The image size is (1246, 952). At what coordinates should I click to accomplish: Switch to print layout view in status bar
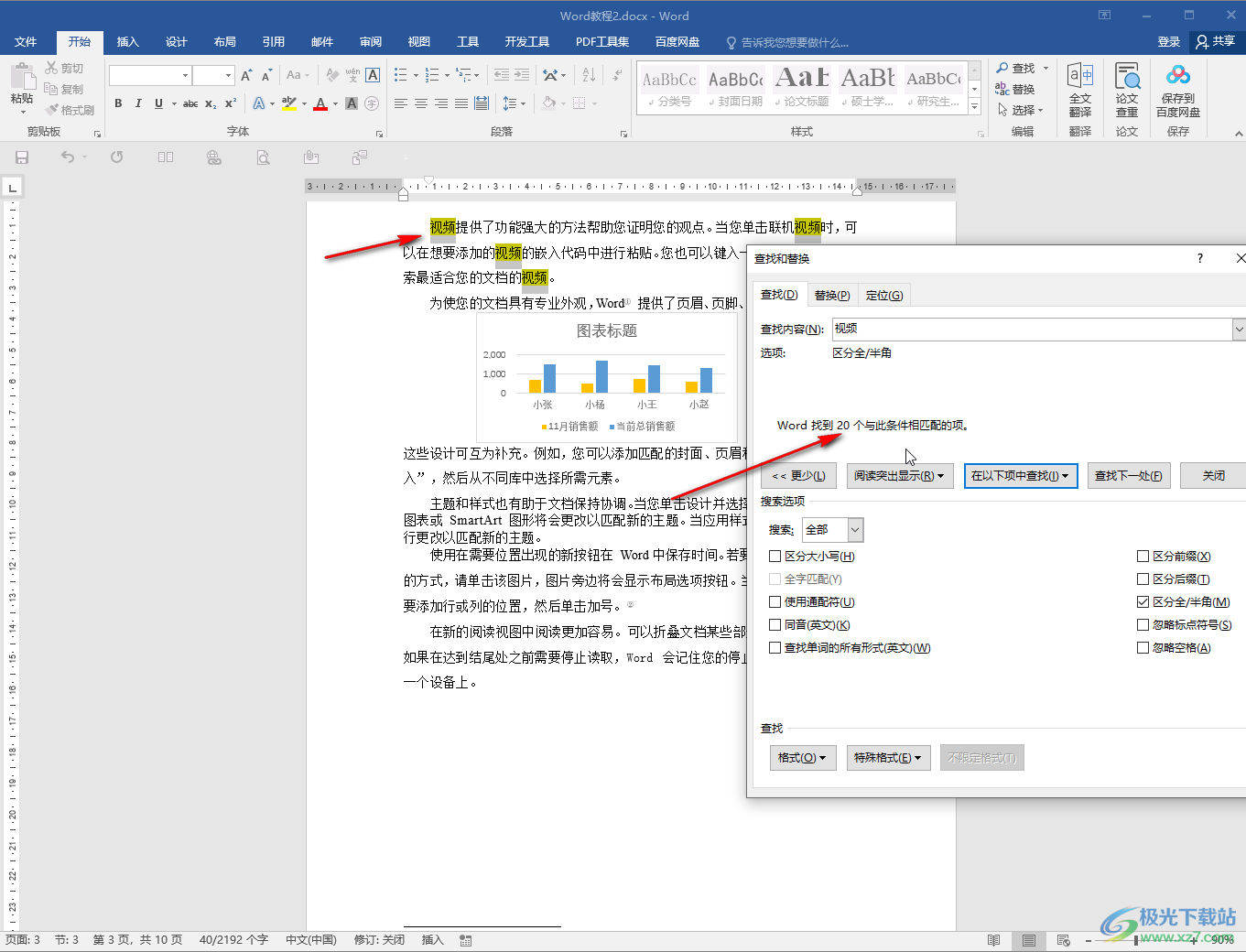1029,940
